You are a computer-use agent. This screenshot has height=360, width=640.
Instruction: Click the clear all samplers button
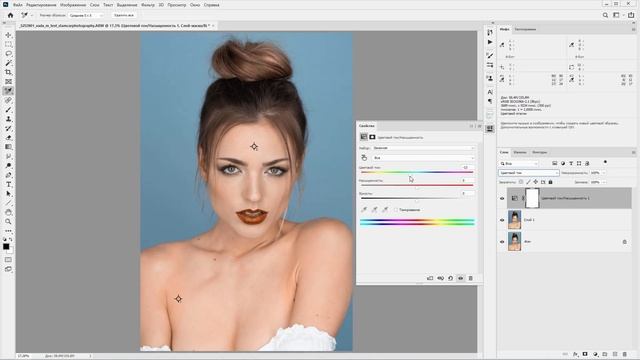coord(124,15)
